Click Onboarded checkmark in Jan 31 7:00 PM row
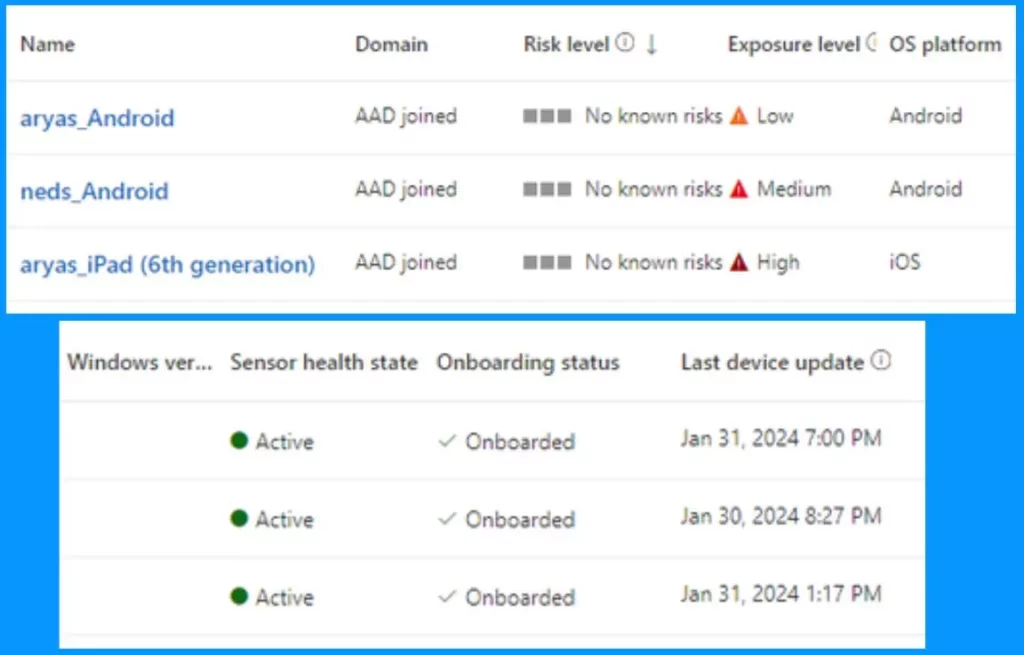The height and width of the screenshot is (655, 1024). [447, 441]
